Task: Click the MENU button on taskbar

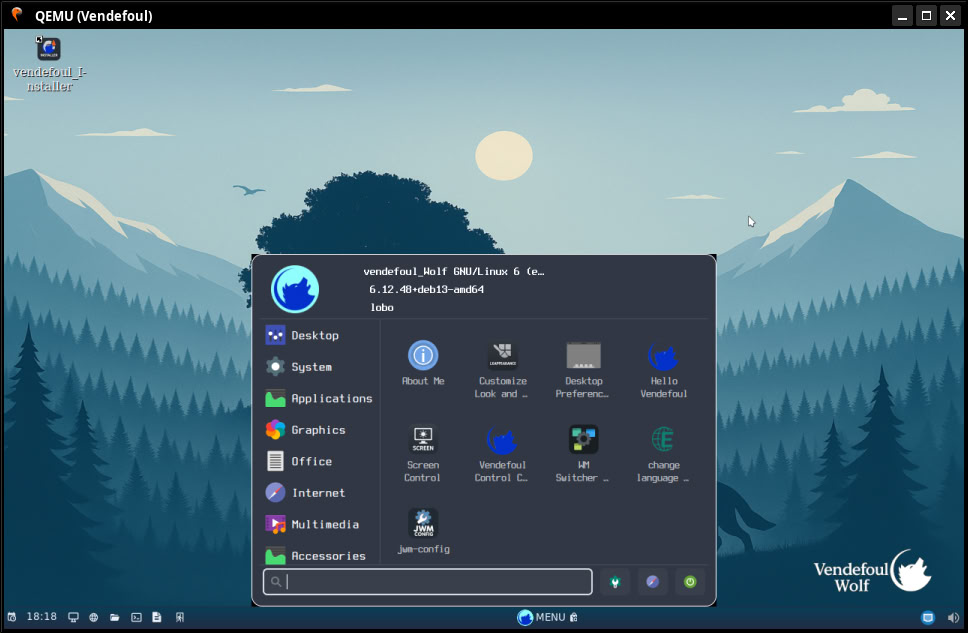Action: (541, 617)
